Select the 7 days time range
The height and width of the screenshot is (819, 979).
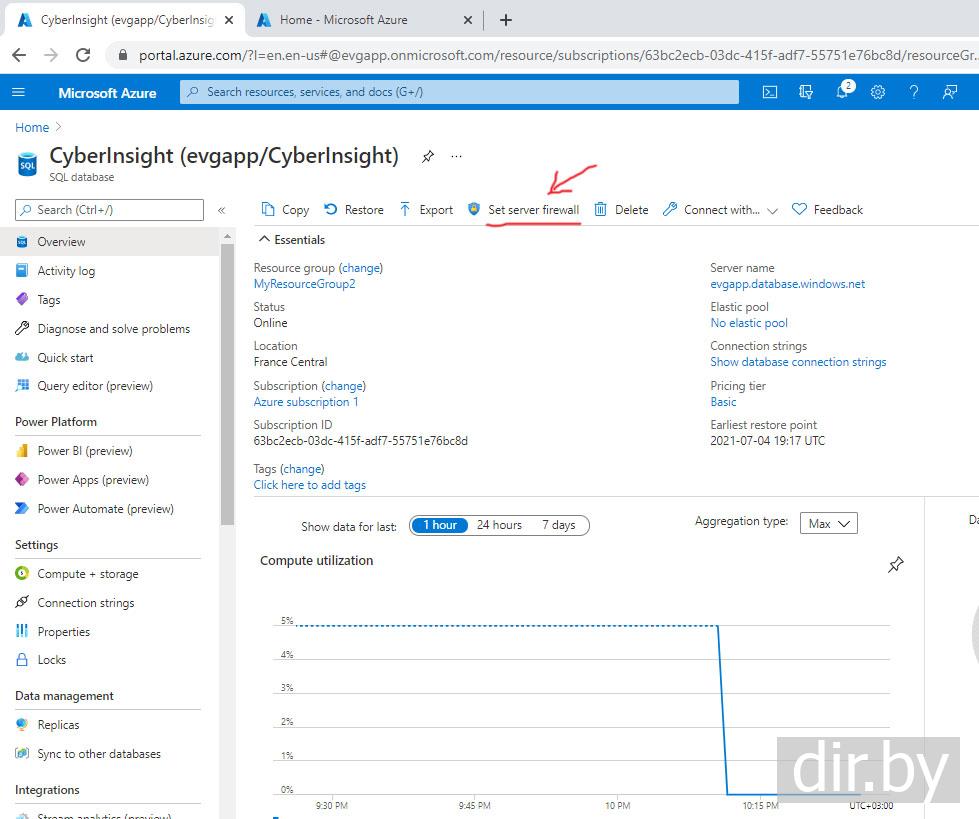558,525
